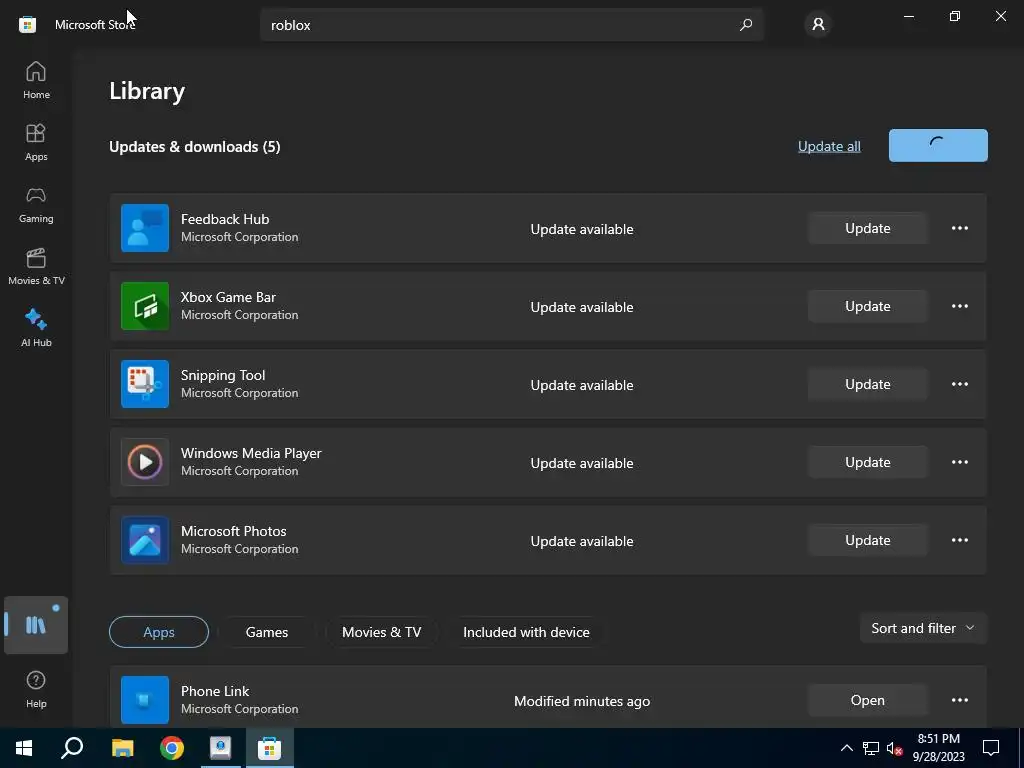Open more options for Windows Media Player
The image size is (1024, 768).
click(x=959, y=462)
